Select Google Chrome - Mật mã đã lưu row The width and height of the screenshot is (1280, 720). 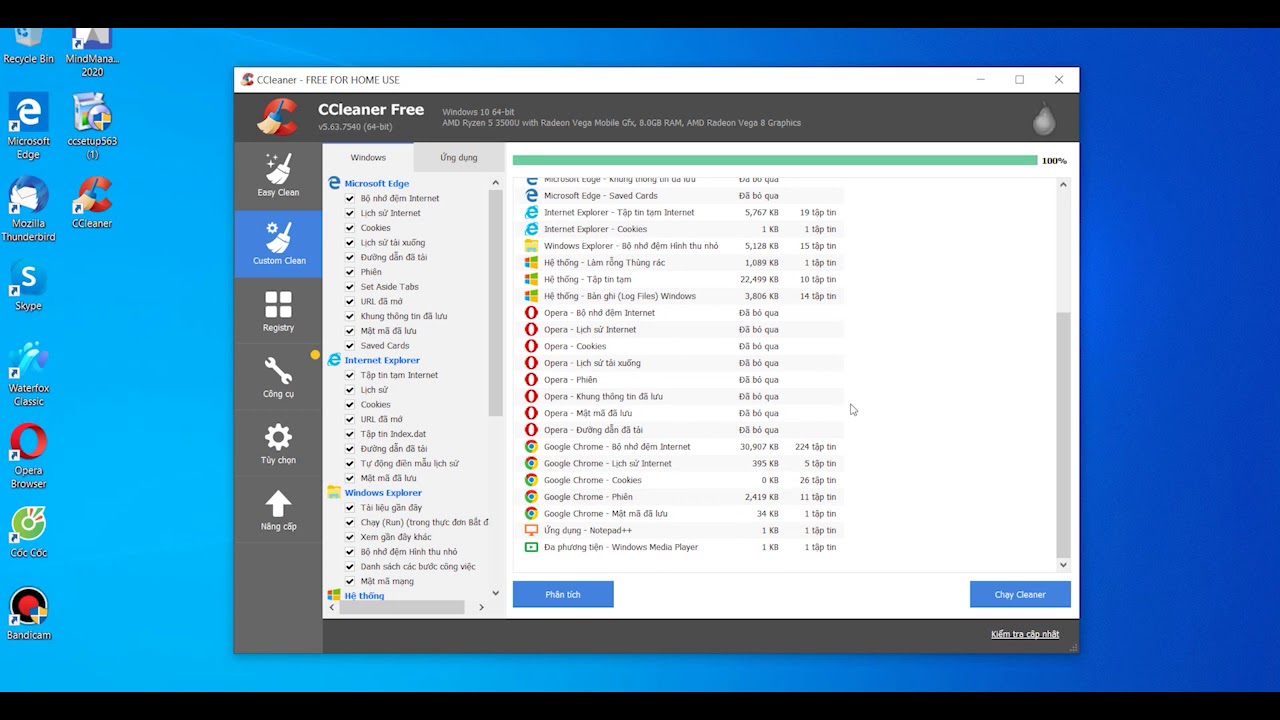(684, 514)
